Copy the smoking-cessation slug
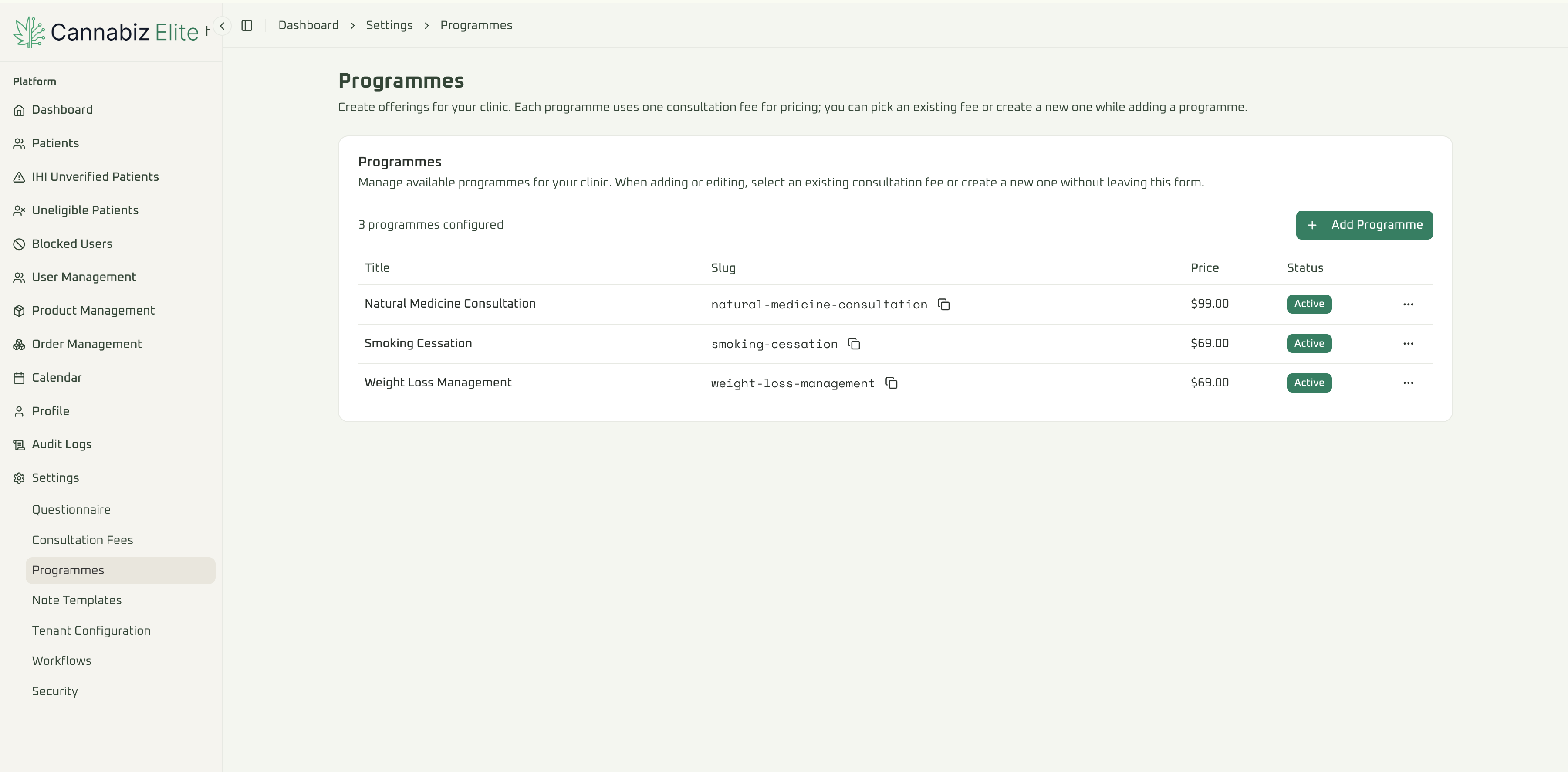Viewport: 1568px width, 772px height. click(x=853, y=344)
